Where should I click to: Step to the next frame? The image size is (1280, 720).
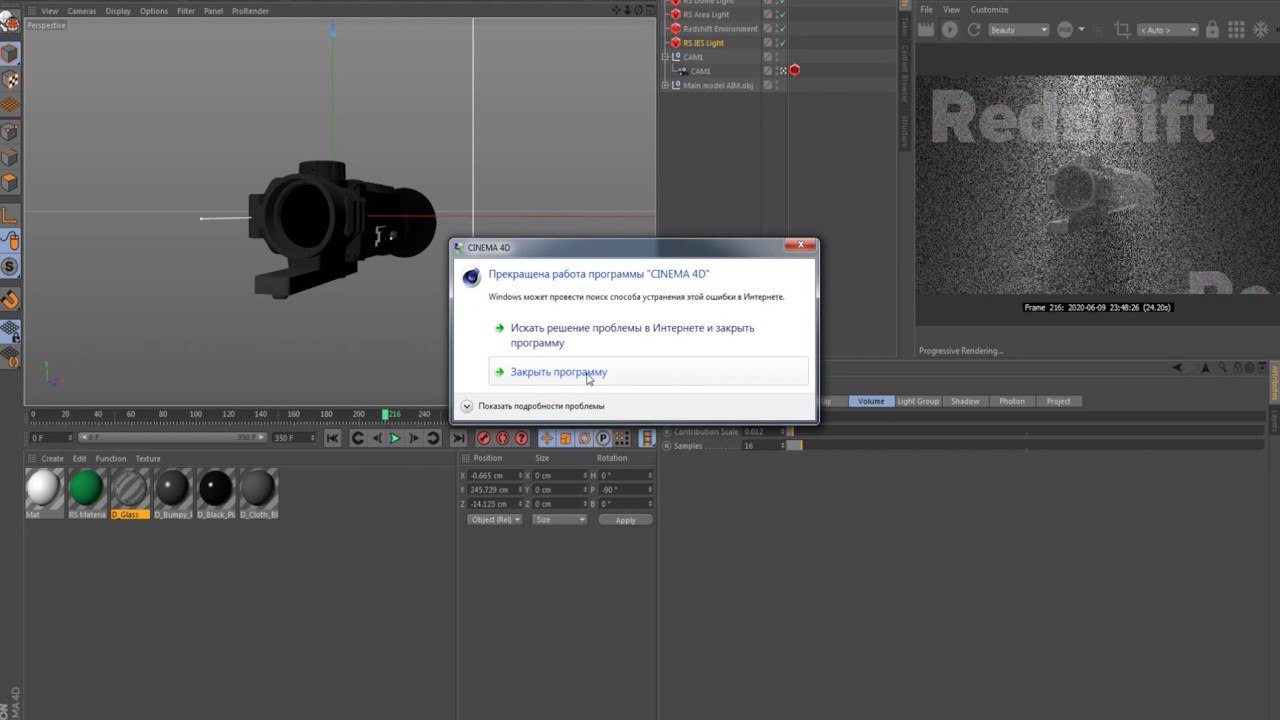click(414, 438)
